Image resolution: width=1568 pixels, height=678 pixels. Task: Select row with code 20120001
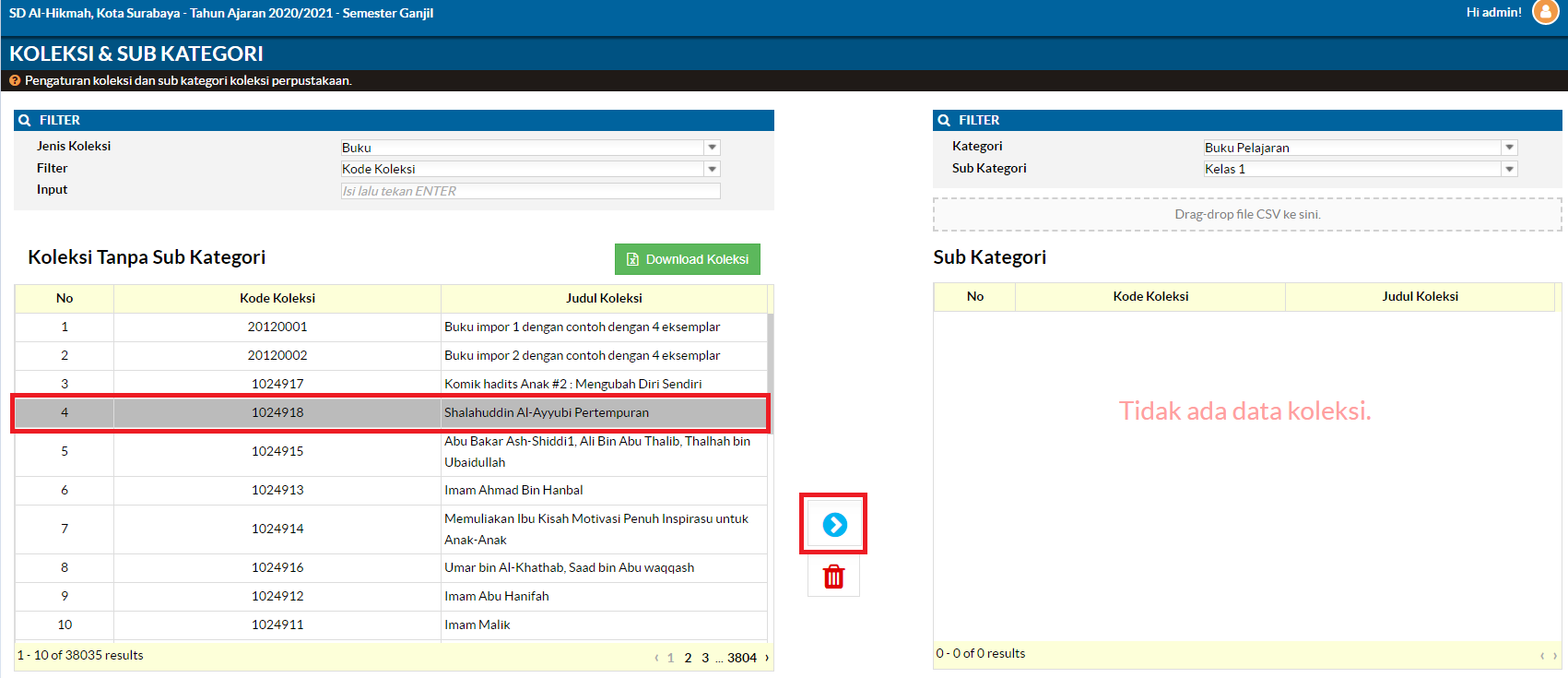(391, 327)
